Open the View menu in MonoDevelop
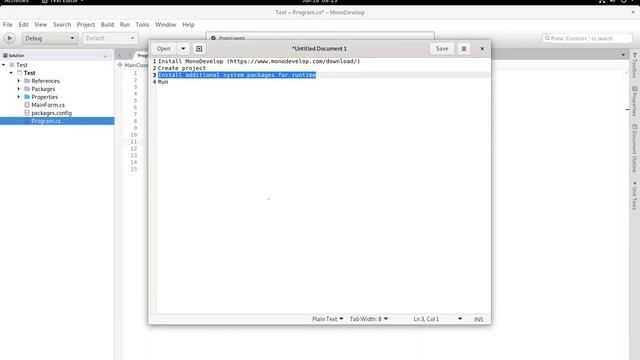 (x=40, y=25)
